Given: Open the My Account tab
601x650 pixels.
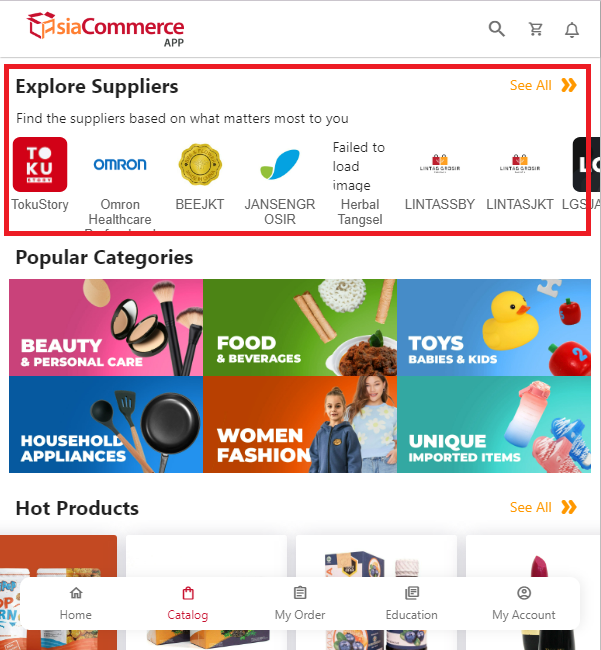Looking at the screenshot, I should (x=524, y=603).
